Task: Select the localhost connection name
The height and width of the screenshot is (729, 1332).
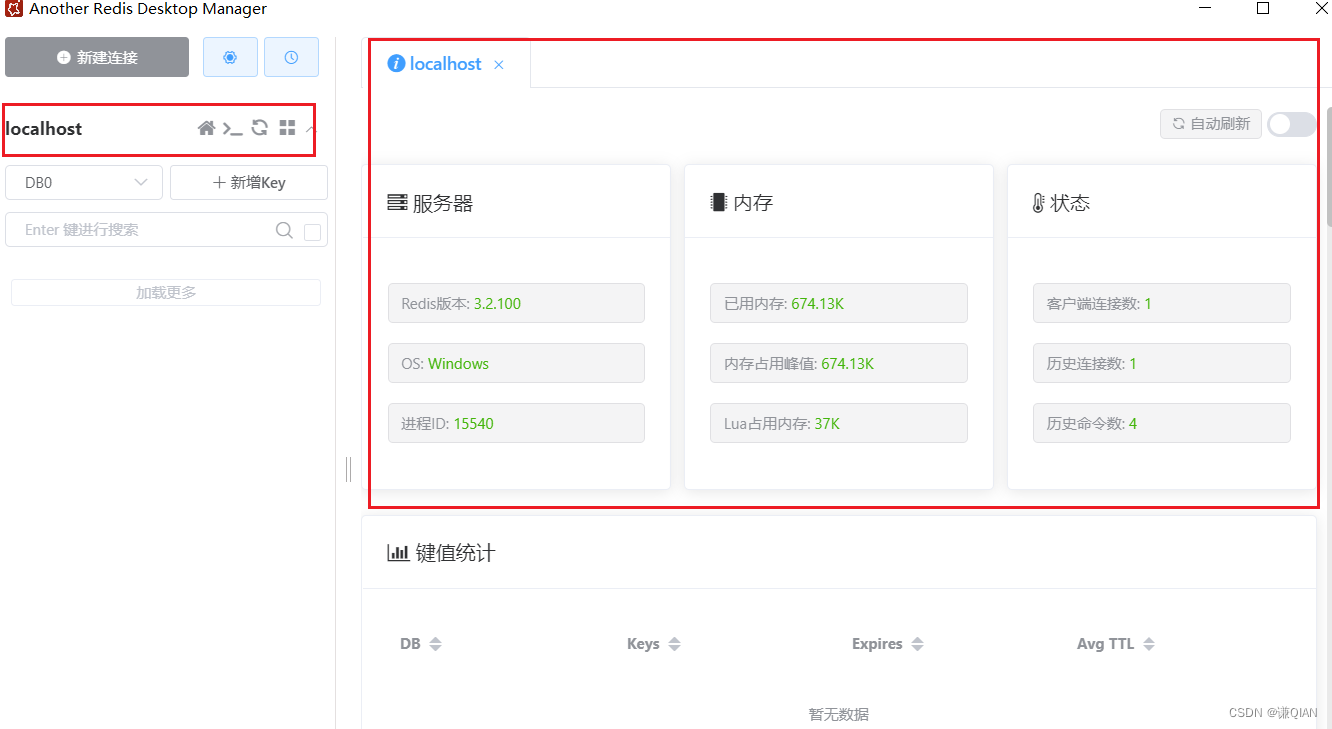Action: tap(44, 129)
